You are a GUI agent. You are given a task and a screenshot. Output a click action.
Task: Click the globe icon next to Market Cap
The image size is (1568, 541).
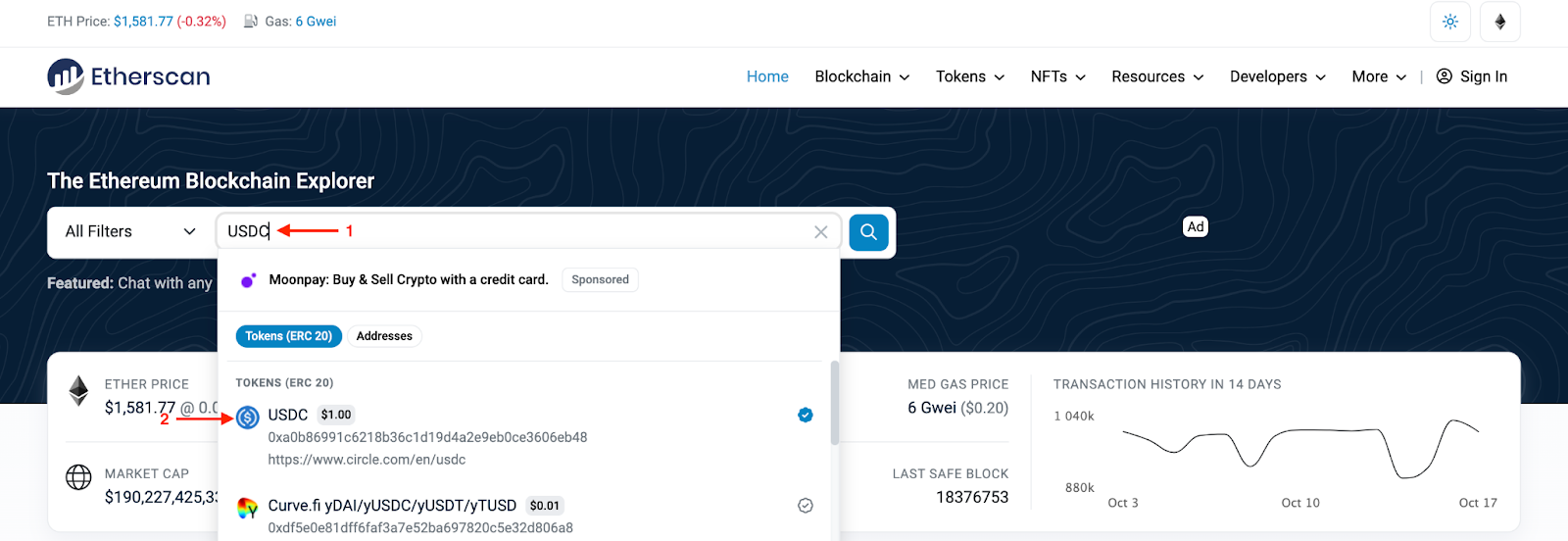tap(78, 477)
